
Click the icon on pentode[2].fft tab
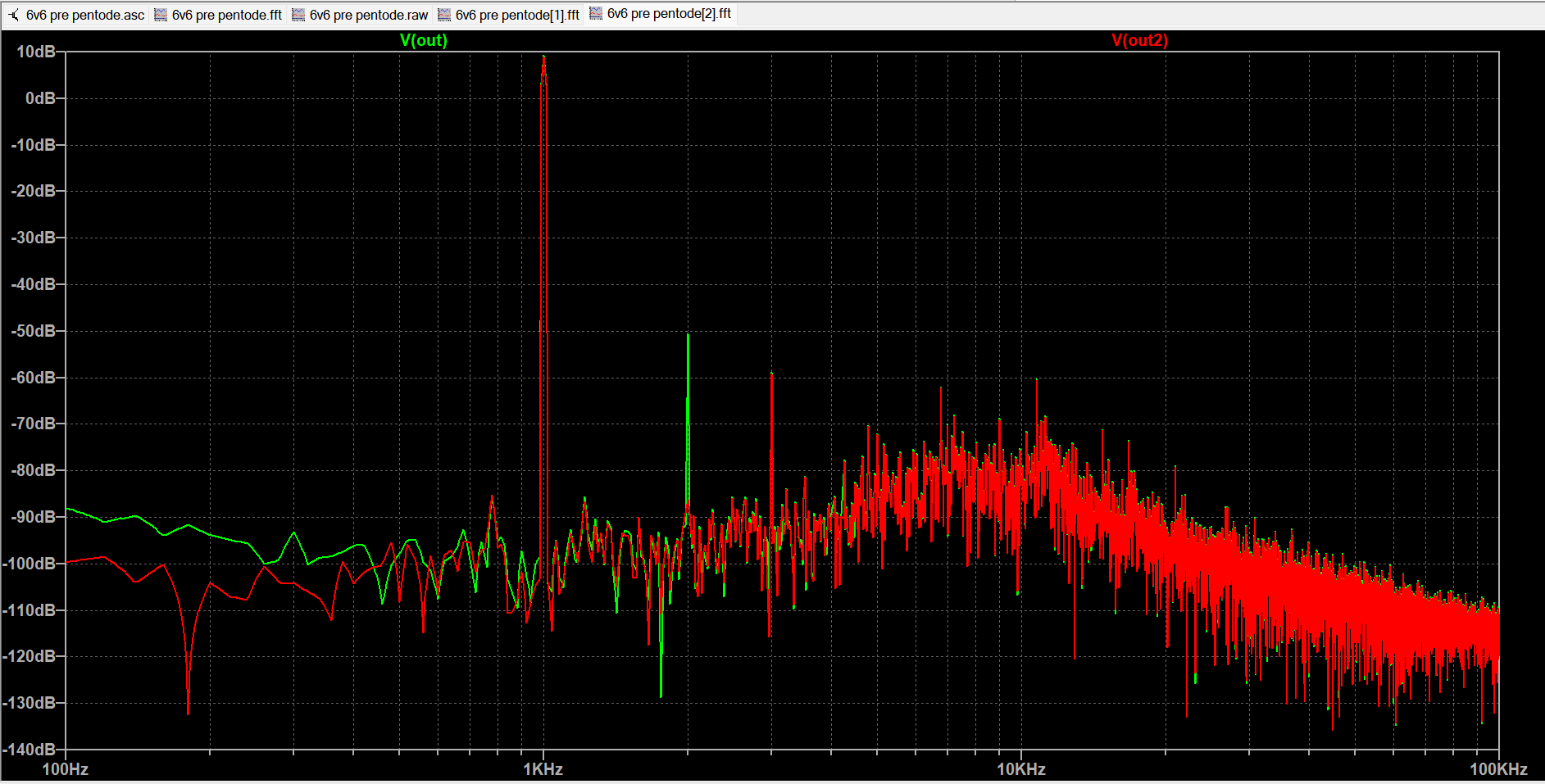click(596, 13)
